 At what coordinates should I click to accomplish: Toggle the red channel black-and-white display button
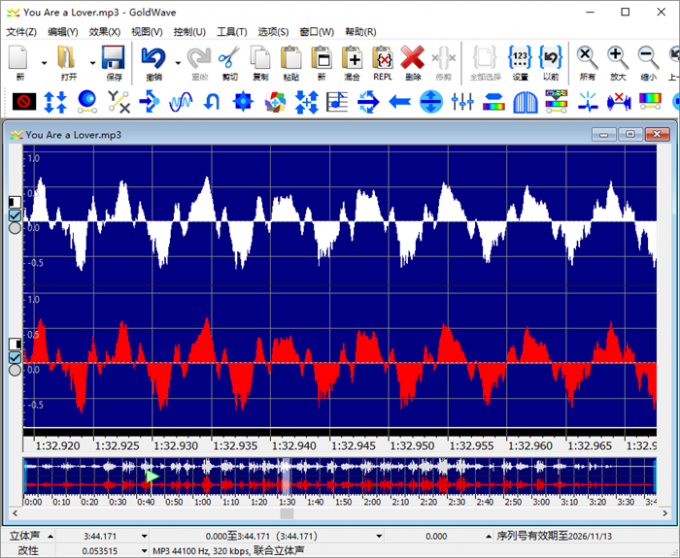point(15,344)
